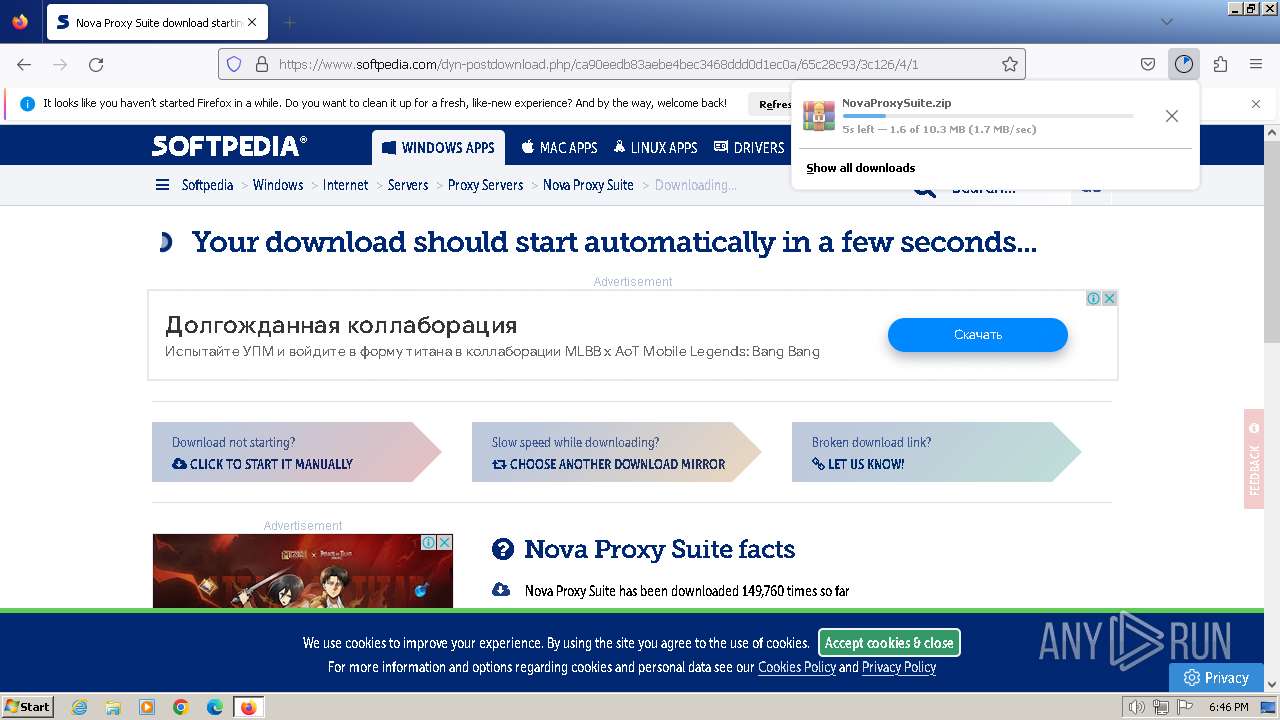Reload the page with refresh icon

point(96,64)
